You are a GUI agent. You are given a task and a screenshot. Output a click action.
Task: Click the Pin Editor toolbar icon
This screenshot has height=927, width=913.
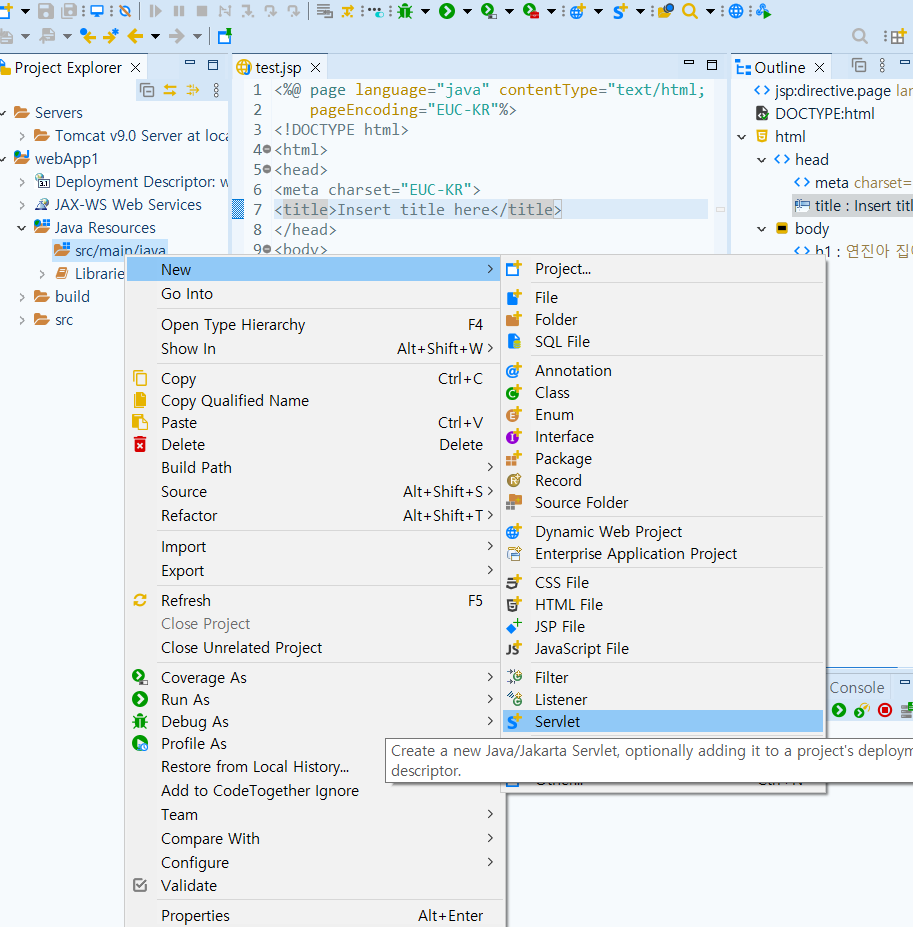click(x=225, y=36)
